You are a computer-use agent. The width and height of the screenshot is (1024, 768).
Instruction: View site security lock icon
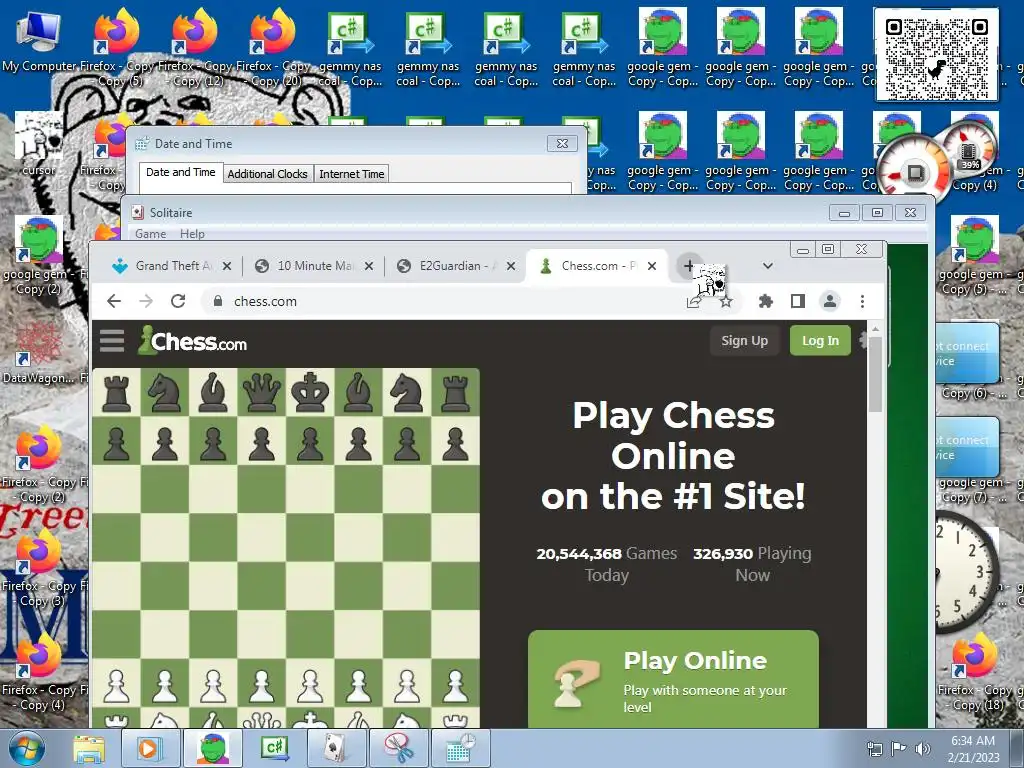[218, 301]
